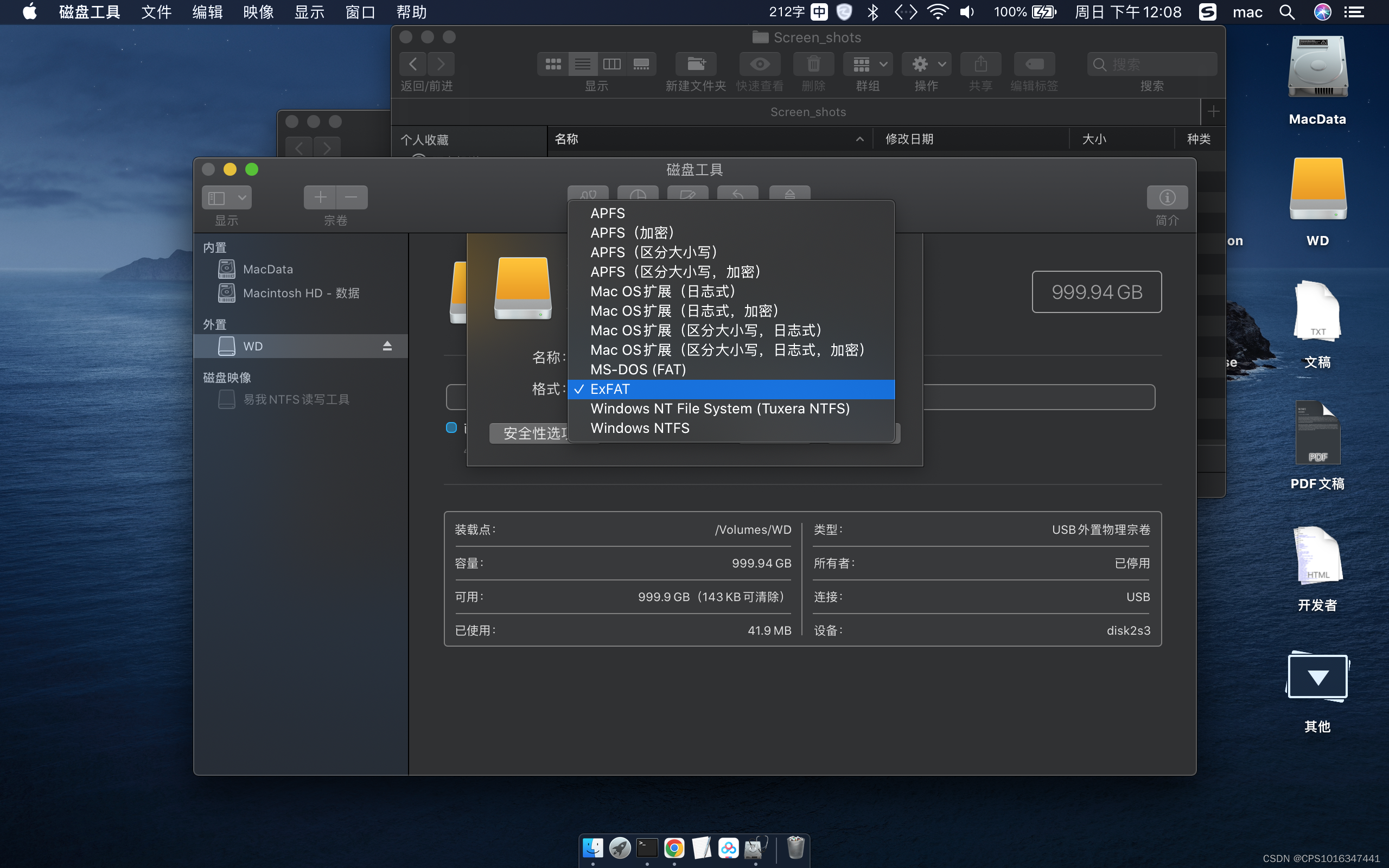Choose APFS (加密) format option
This screenshot has height=868, width=1389.
632,233
